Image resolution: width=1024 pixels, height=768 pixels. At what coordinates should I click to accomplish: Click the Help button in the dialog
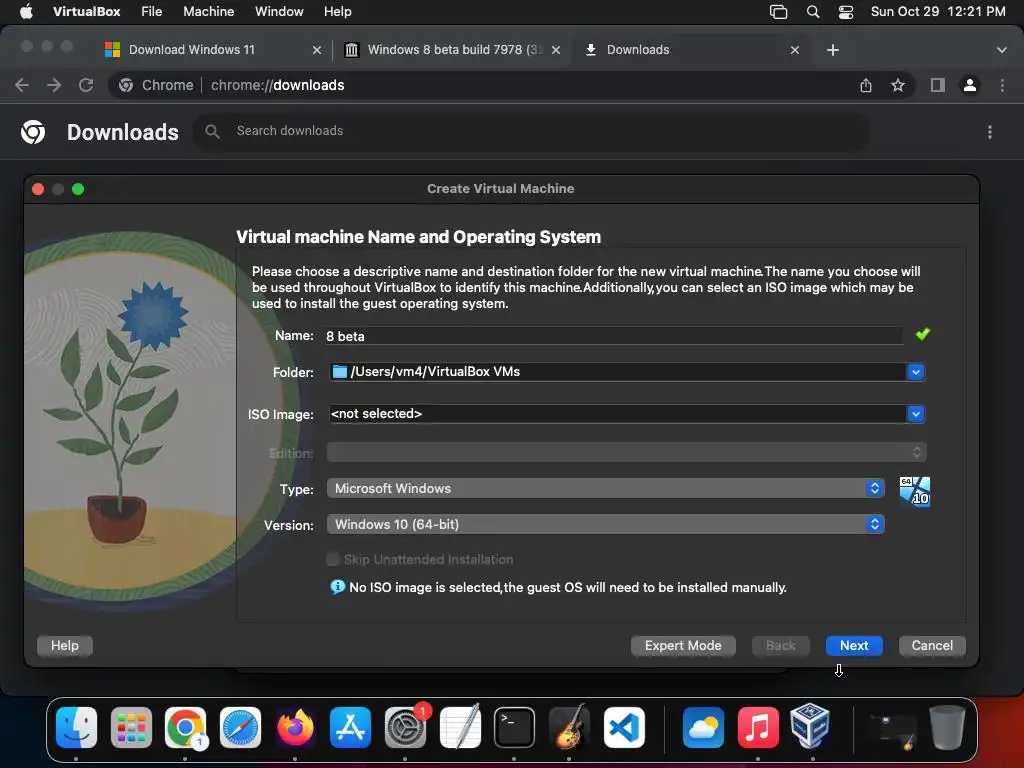click(x=65, y=645)
